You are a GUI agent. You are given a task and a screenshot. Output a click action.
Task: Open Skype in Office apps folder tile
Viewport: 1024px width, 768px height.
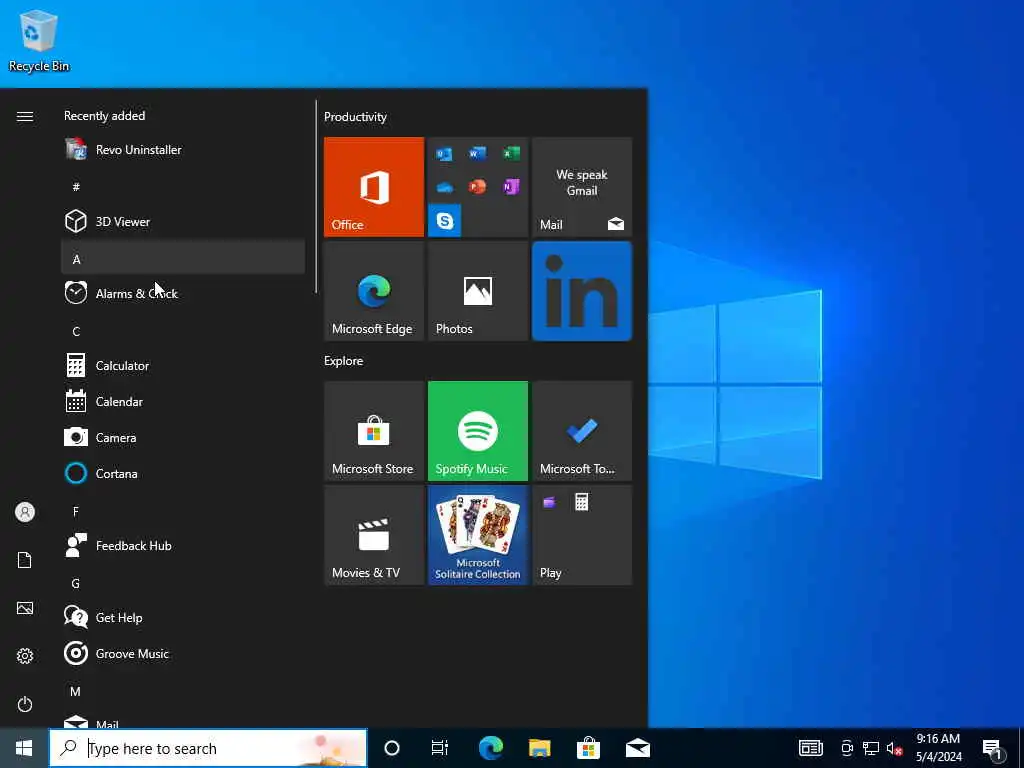[445, 221]
